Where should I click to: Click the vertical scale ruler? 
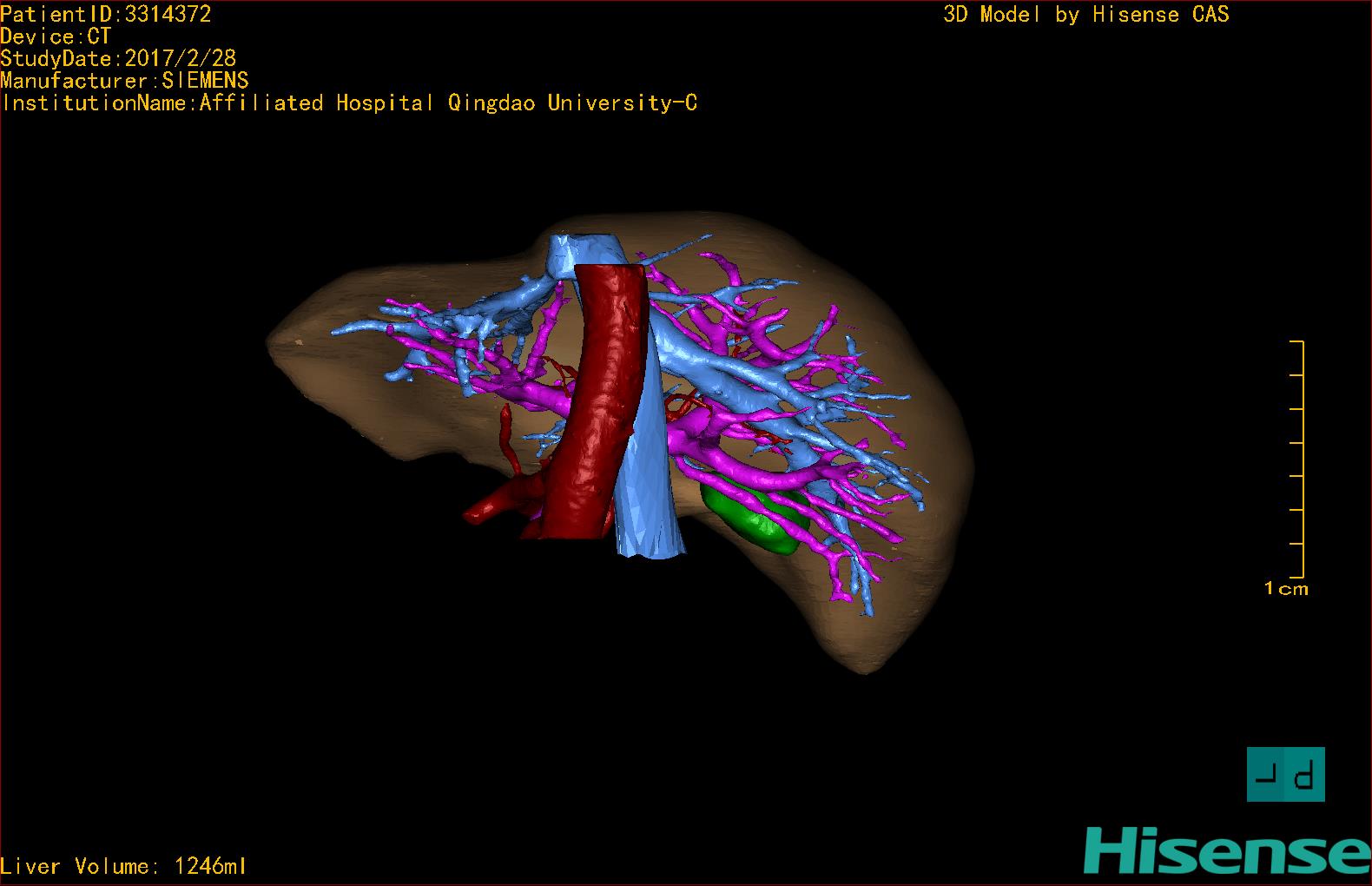point(1297,460)
